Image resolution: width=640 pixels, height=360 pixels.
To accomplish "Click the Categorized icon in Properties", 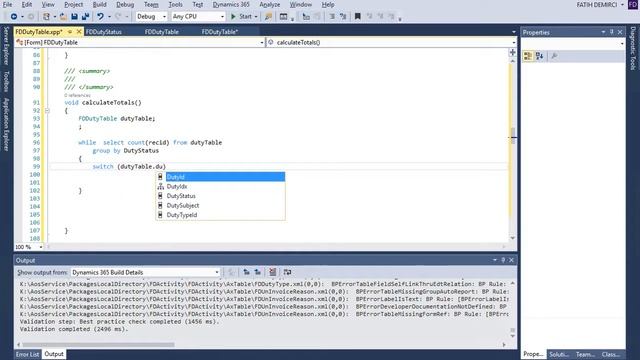I will point(528,56).
